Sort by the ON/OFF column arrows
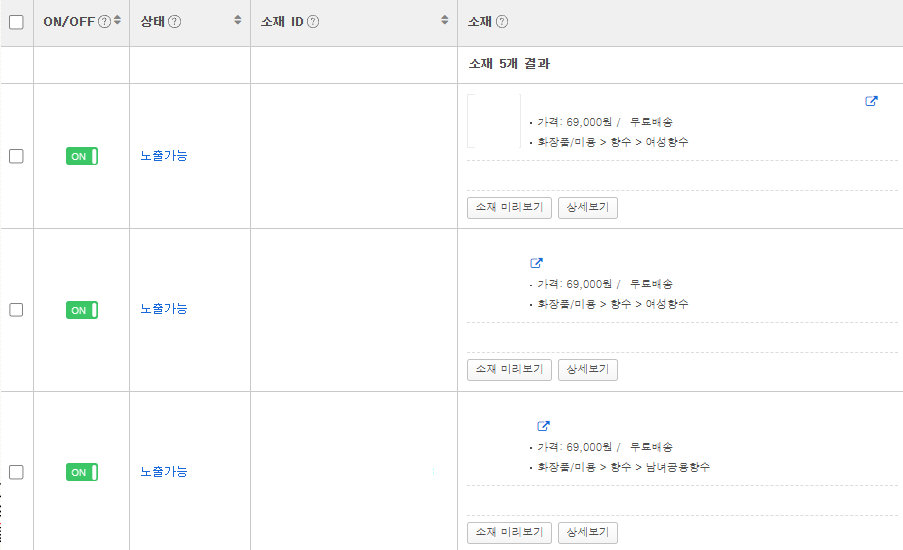 pos(118,21)
